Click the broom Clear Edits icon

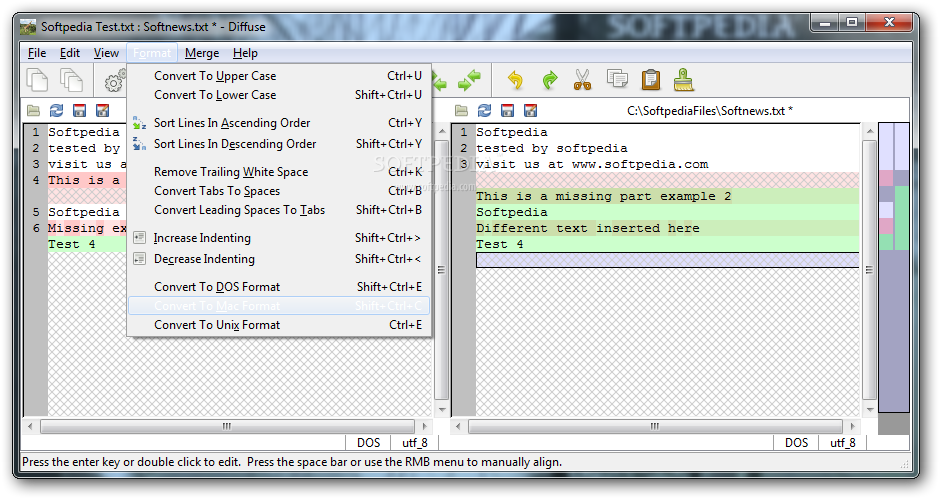(x=683, y=80)
